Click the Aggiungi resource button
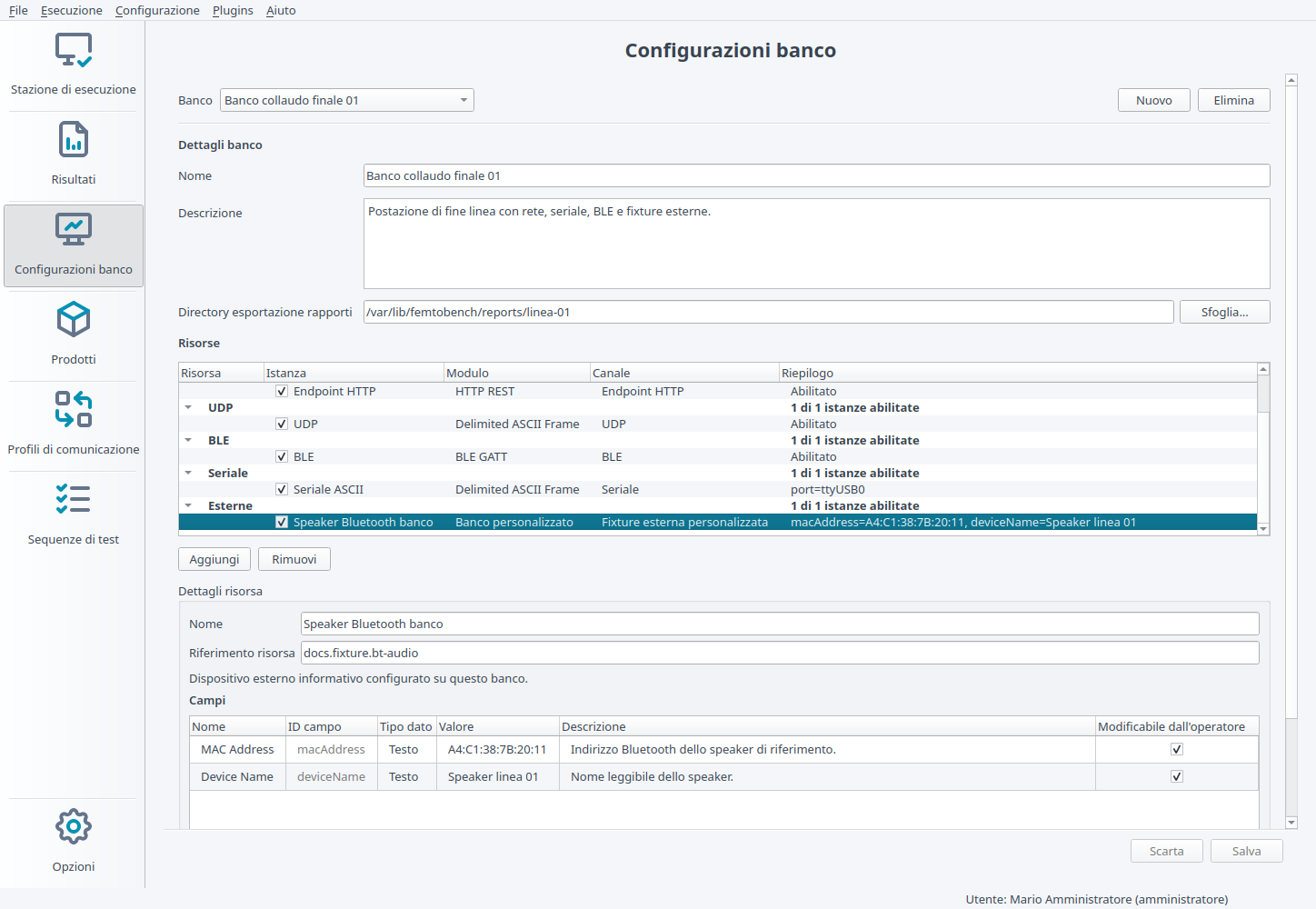Image resolution: width=1316 pixels, height=909 pixels. (x=214, y=559)
